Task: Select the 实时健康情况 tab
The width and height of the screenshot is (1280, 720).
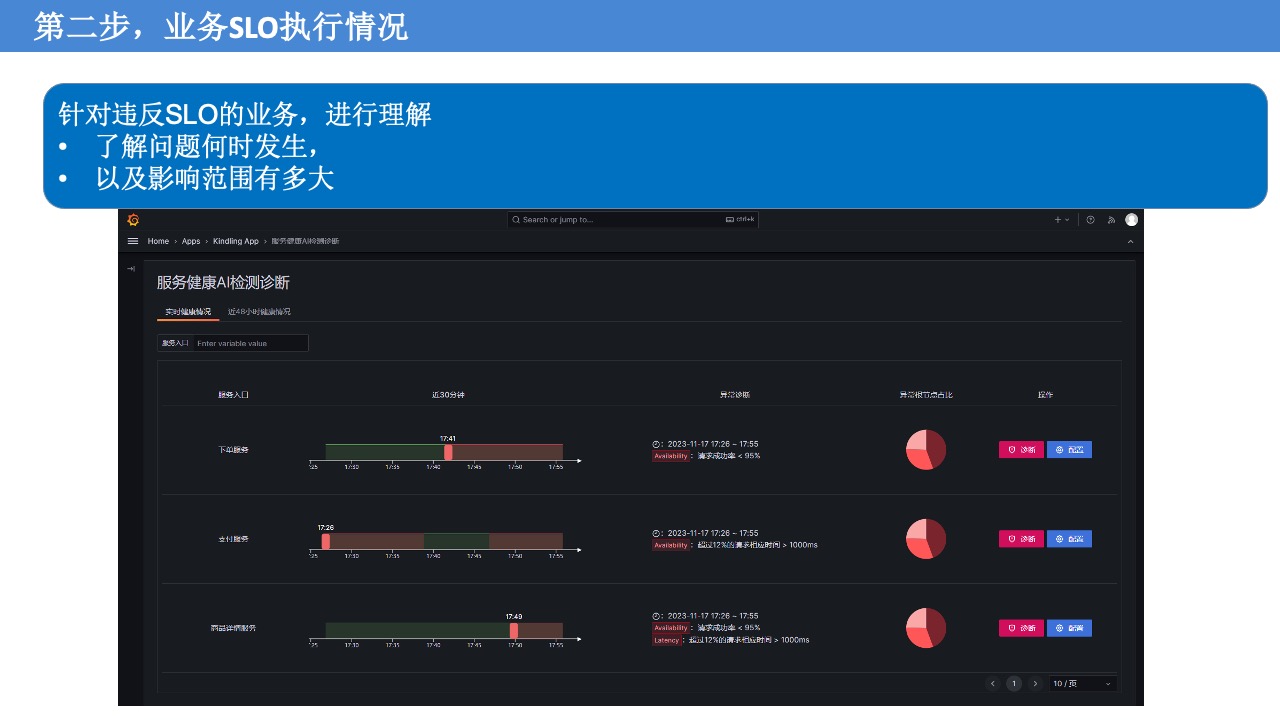Action: pos(188,312)
